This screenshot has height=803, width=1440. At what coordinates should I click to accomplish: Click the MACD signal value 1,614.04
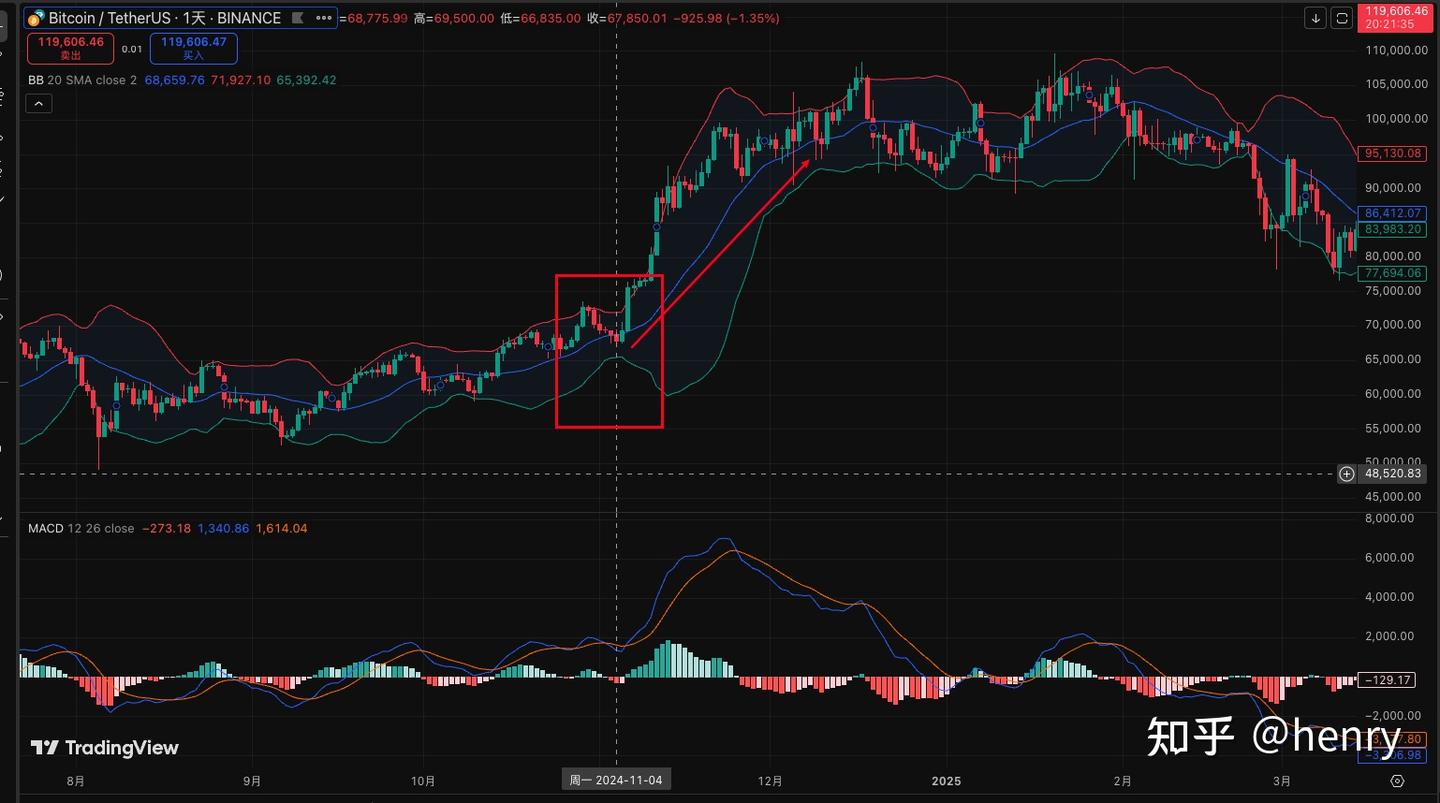tap(282, 528)
